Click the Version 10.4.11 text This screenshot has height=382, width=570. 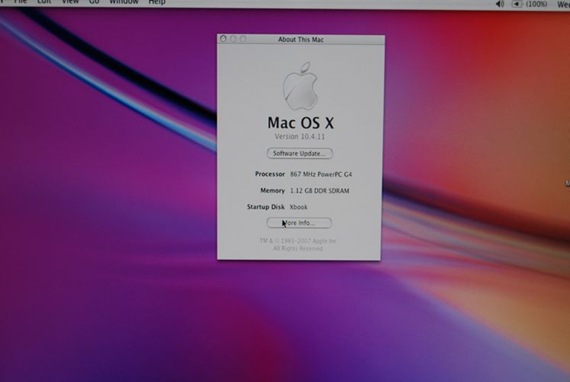click(300, 137)
